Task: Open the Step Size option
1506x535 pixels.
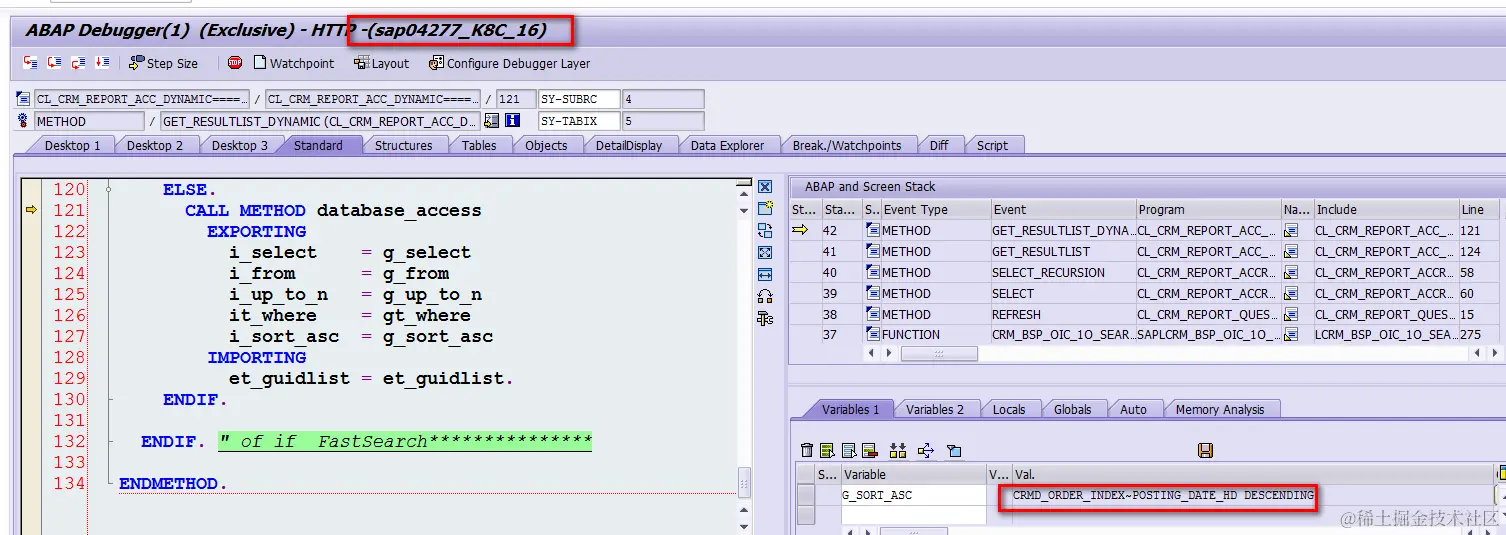Action: point(164,63)
